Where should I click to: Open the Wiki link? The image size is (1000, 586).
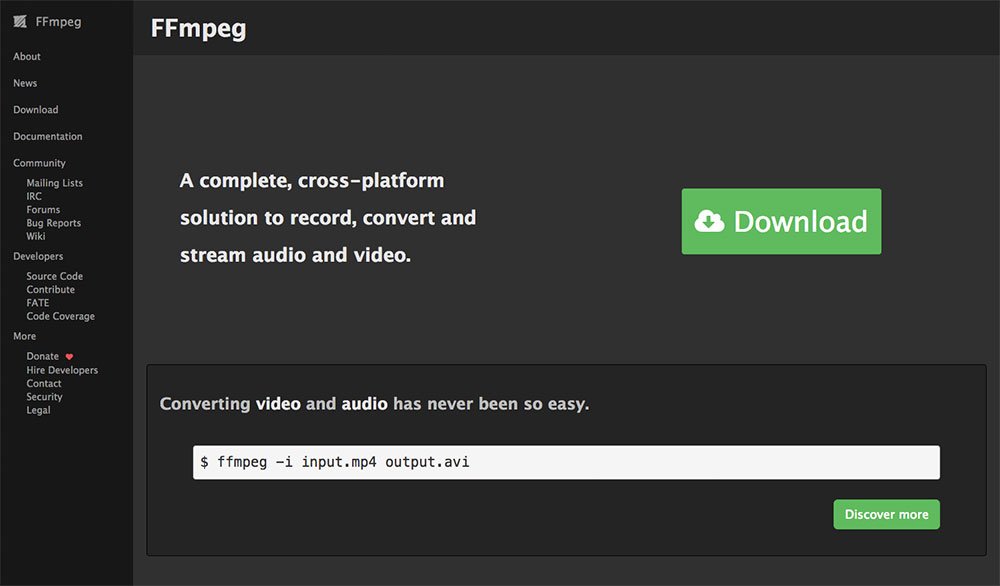coord(36,237)
